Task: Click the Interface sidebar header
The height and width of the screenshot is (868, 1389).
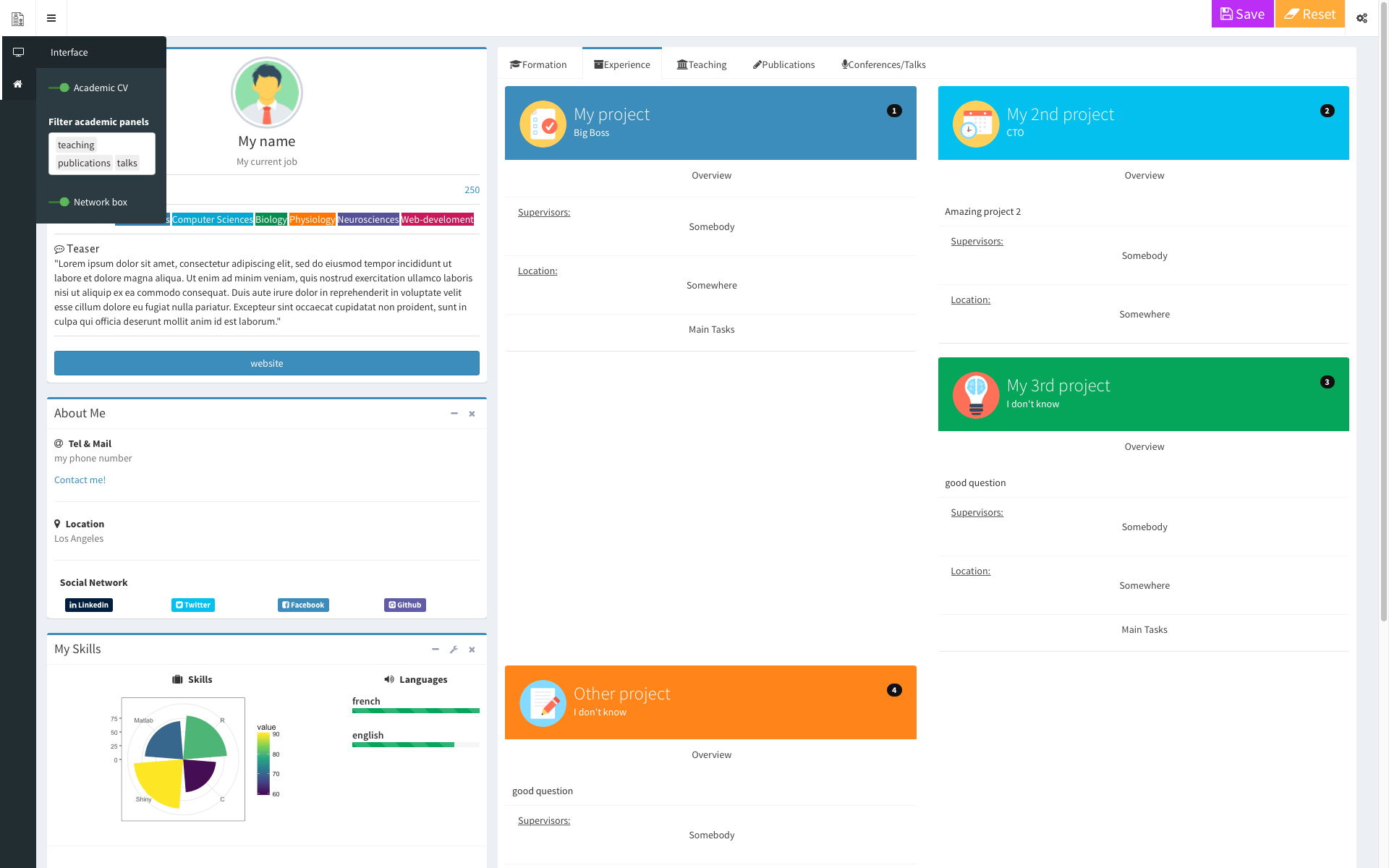Action: coord(101,52)
